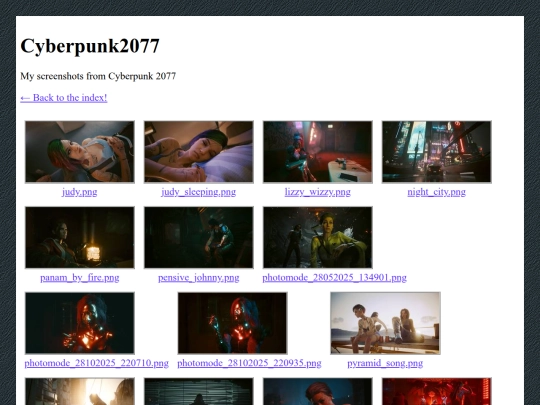
Task: Open the pyramid_song.png thumbnail
Action: [385, 323]
